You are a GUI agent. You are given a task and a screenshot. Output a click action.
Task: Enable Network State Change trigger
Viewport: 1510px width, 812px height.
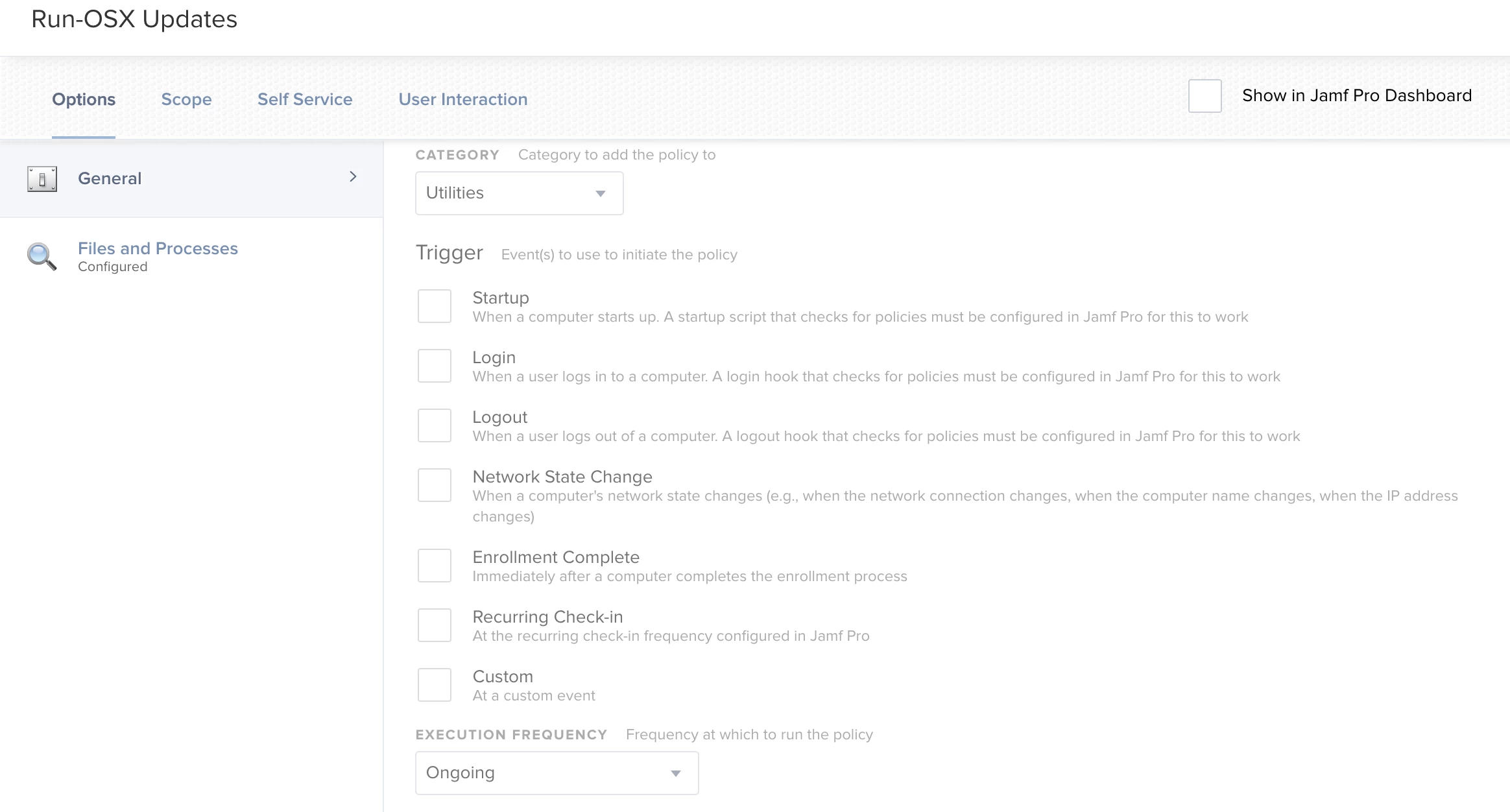point(435,485)
